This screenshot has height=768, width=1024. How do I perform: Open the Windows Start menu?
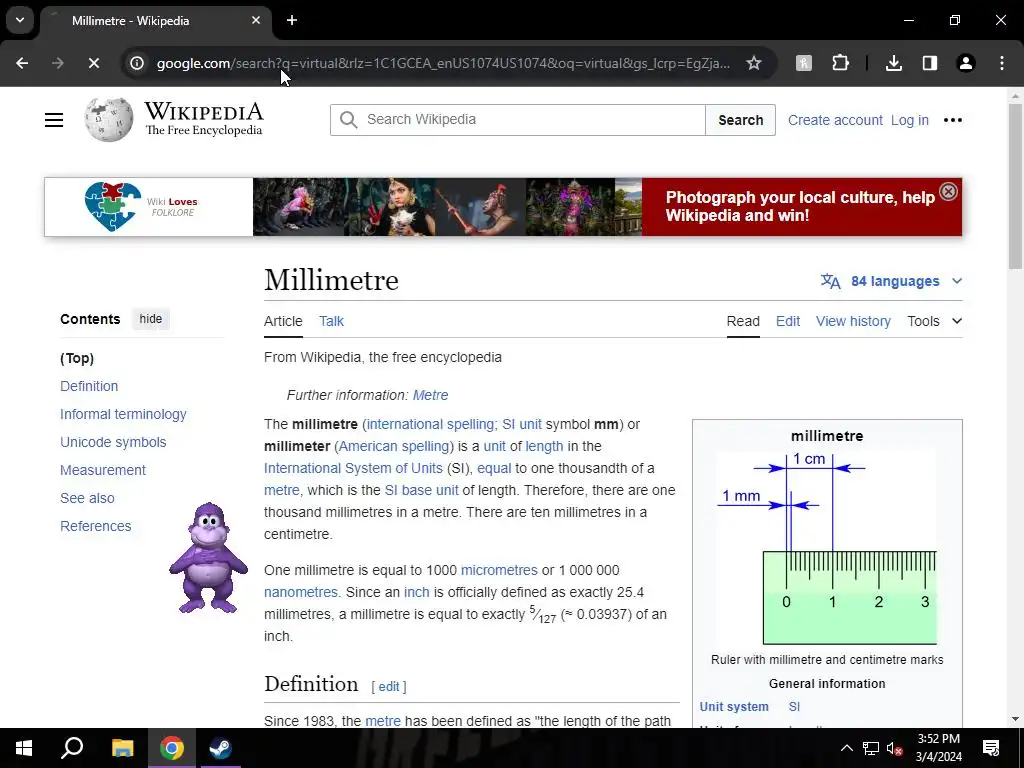point(24,748)
